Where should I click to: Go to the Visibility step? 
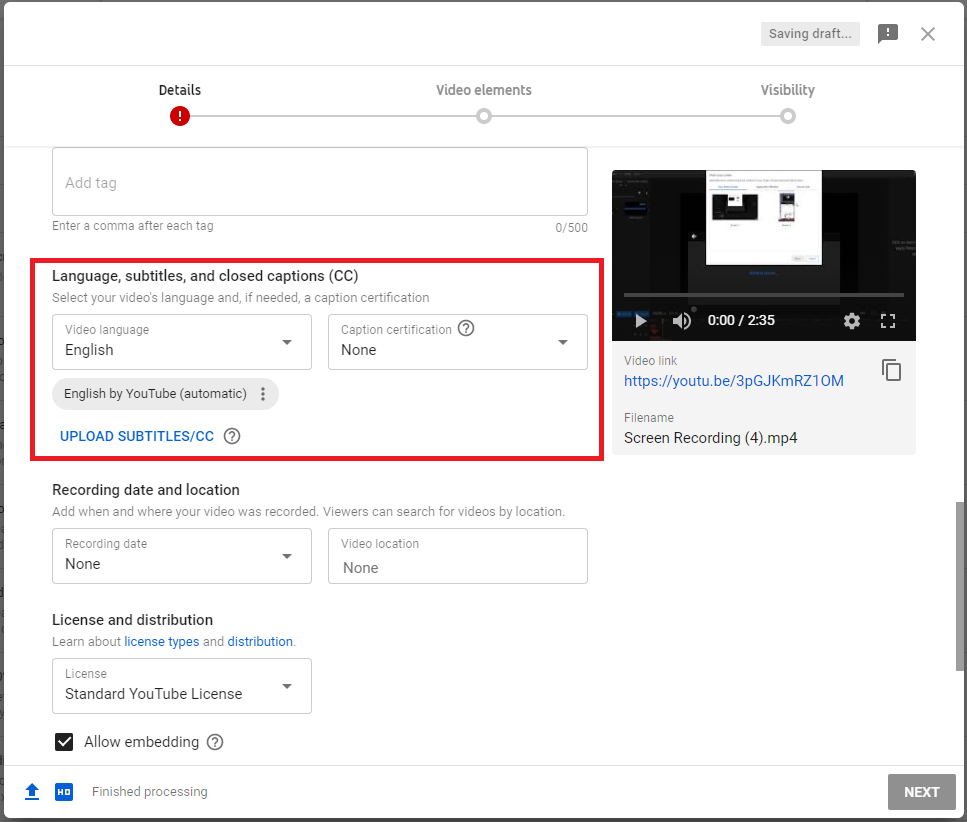788,115
